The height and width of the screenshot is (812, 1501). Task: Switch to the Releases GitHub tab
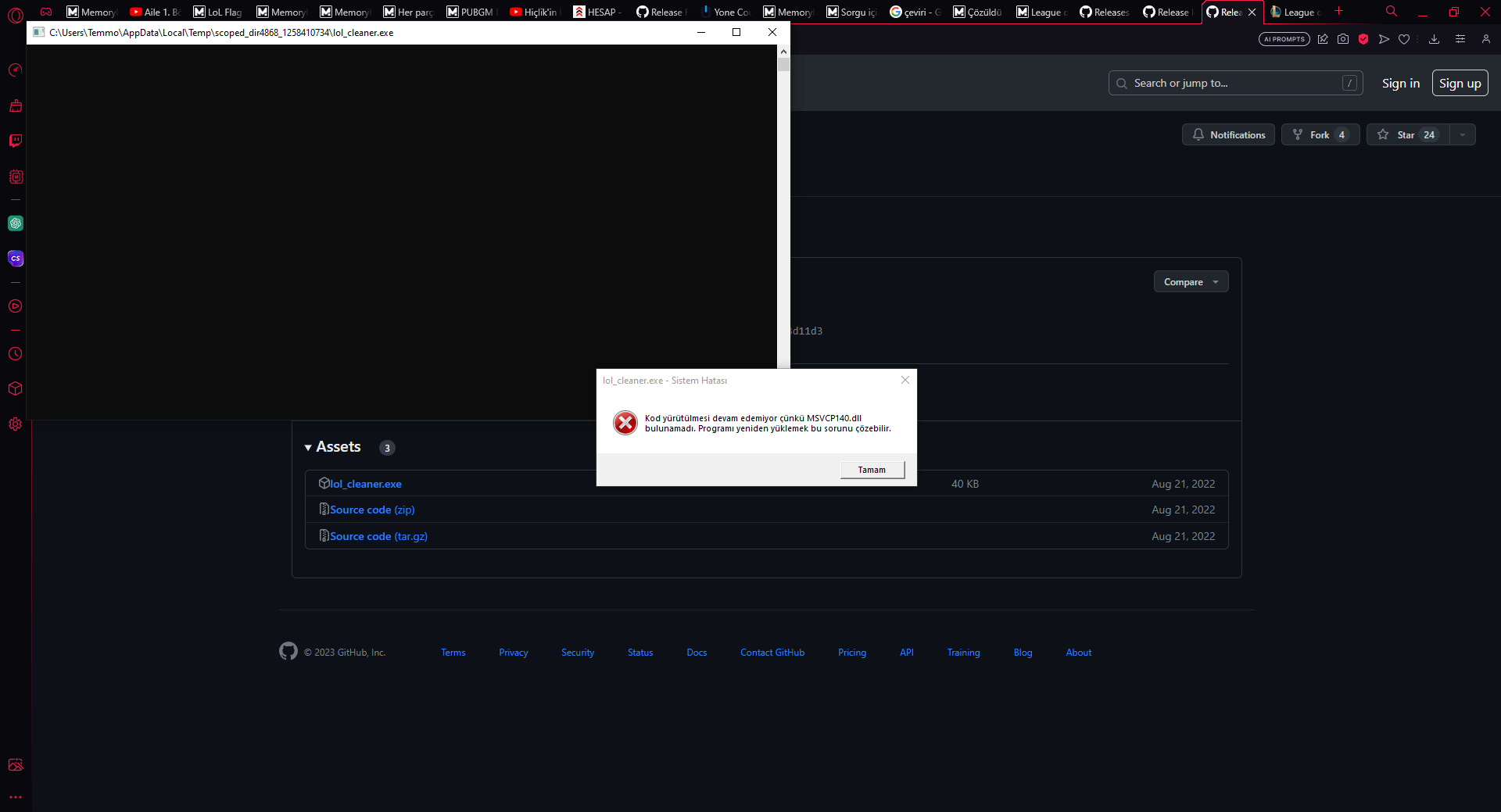point(1105,12)
